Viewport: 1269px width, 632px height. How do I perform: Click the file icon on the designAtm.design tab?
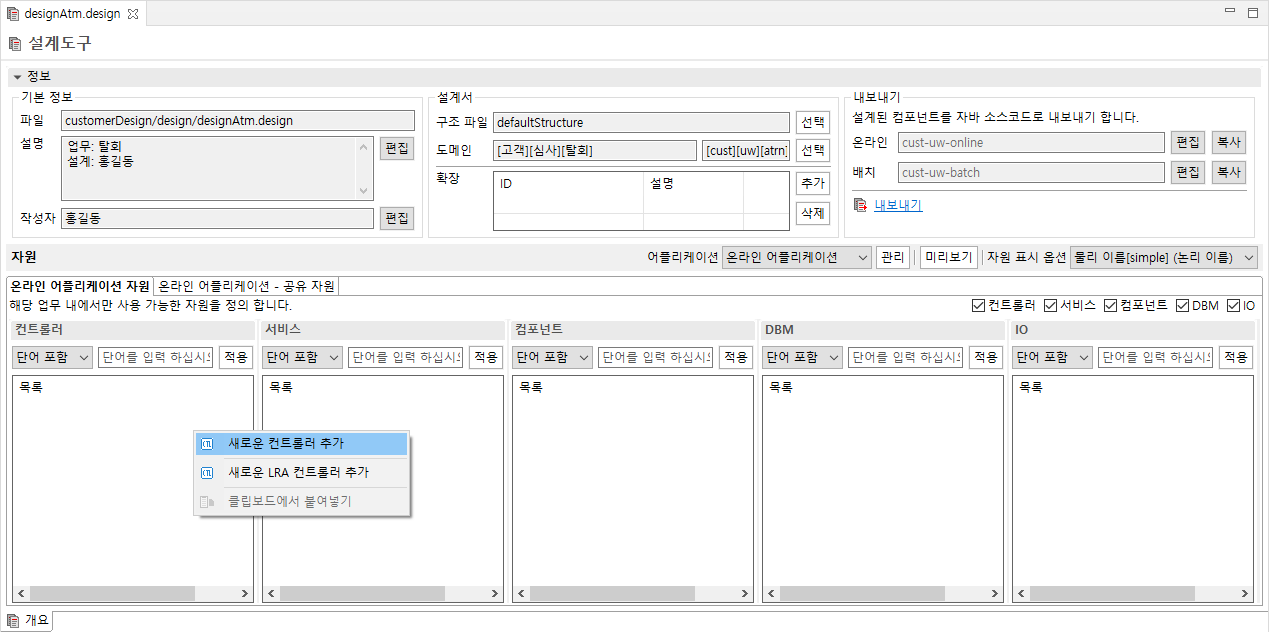point(14,13)
